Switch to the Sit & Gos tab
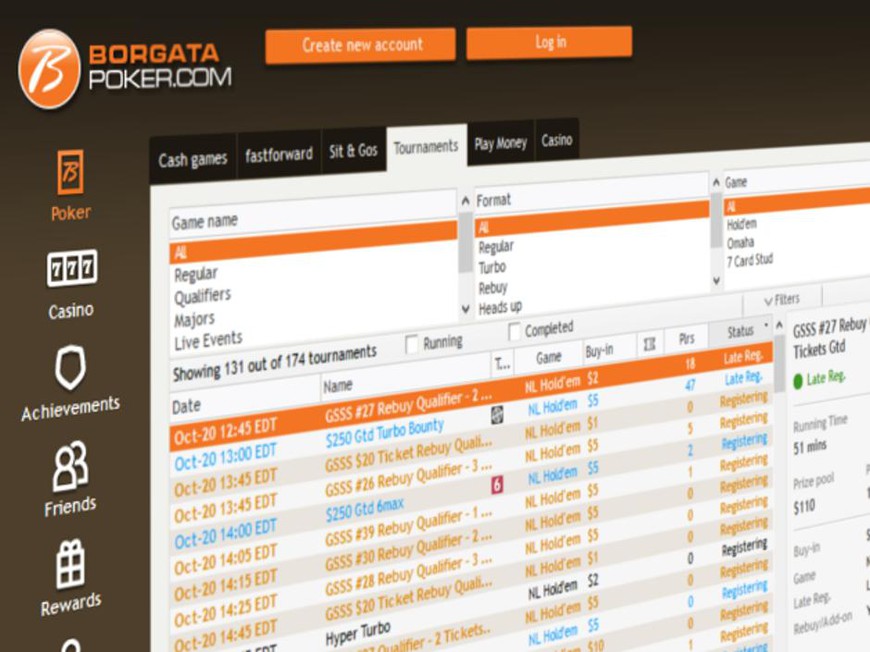The height and width of the screenshot is (652, 870). click(353, 150)
